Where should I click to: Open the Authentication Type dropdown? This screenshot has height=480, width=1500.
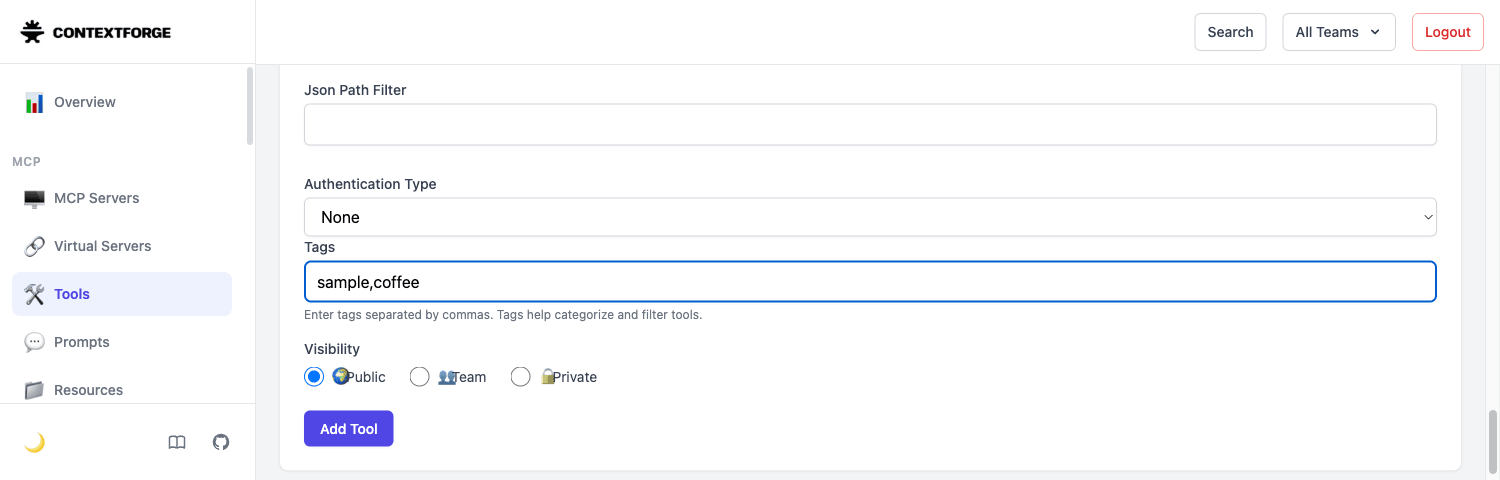click(x=870, y=217)
